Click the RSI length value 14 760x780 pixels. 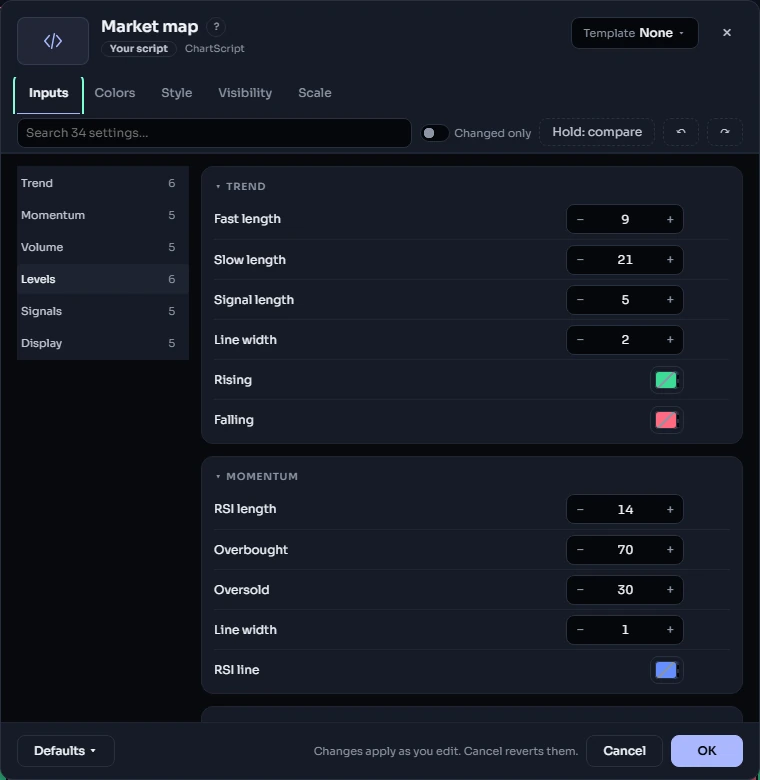pyautogui.click(x=625, y=509)
